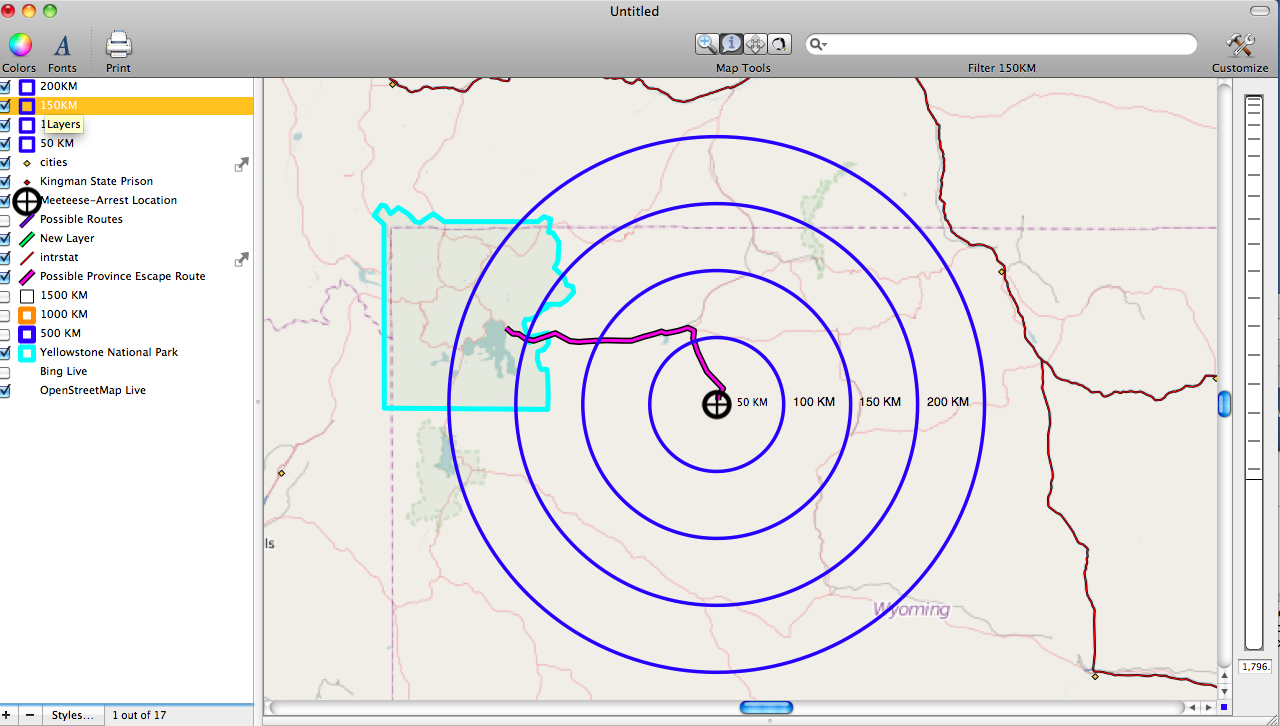Open Customize toolbar tools

(x=1240, y=46)
